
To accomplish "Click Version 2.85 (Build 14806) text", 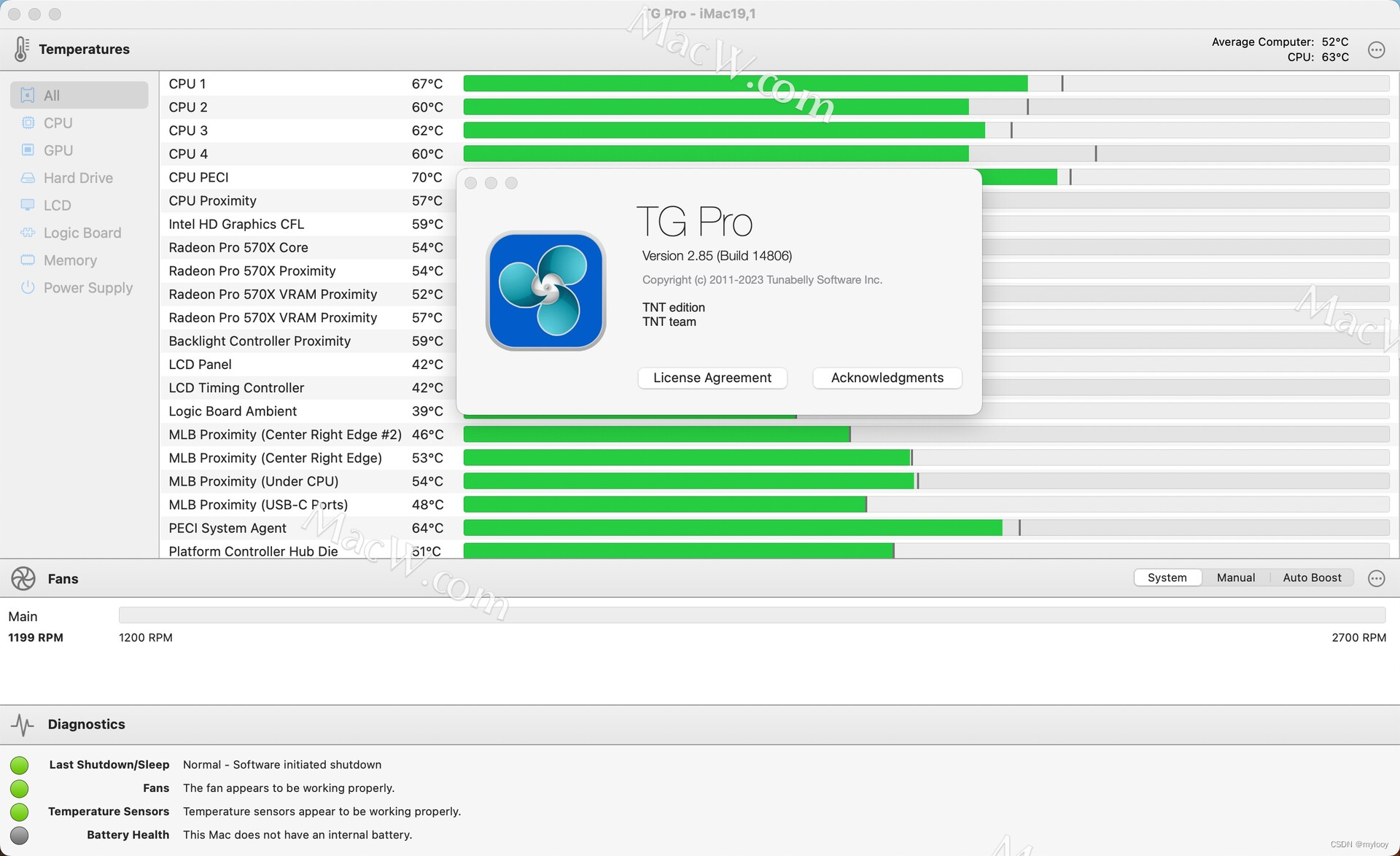I will click(x=717, y=256).
